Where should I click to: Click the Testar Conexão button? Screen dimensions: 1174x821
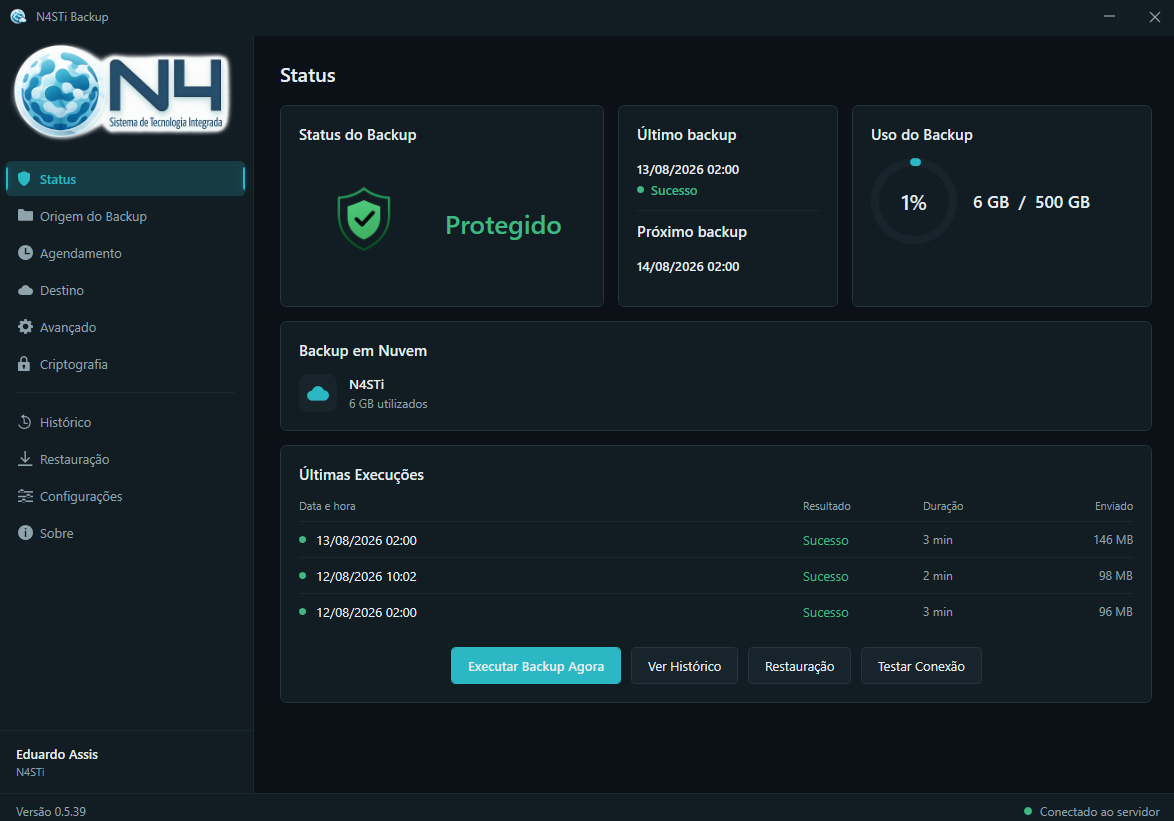click(x=921, y=666)
